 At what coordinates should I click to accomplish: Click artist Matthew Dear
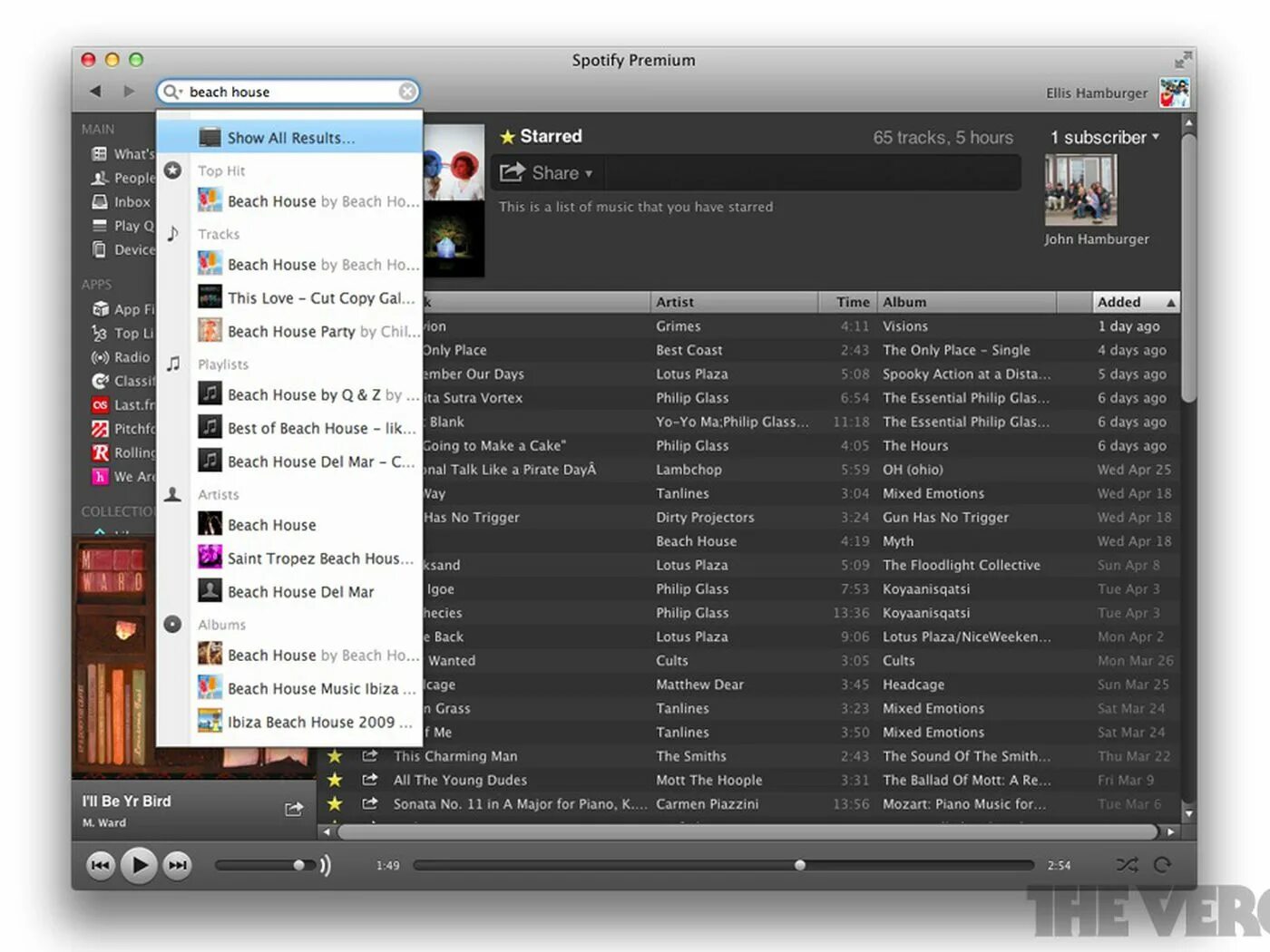[699, 685]
